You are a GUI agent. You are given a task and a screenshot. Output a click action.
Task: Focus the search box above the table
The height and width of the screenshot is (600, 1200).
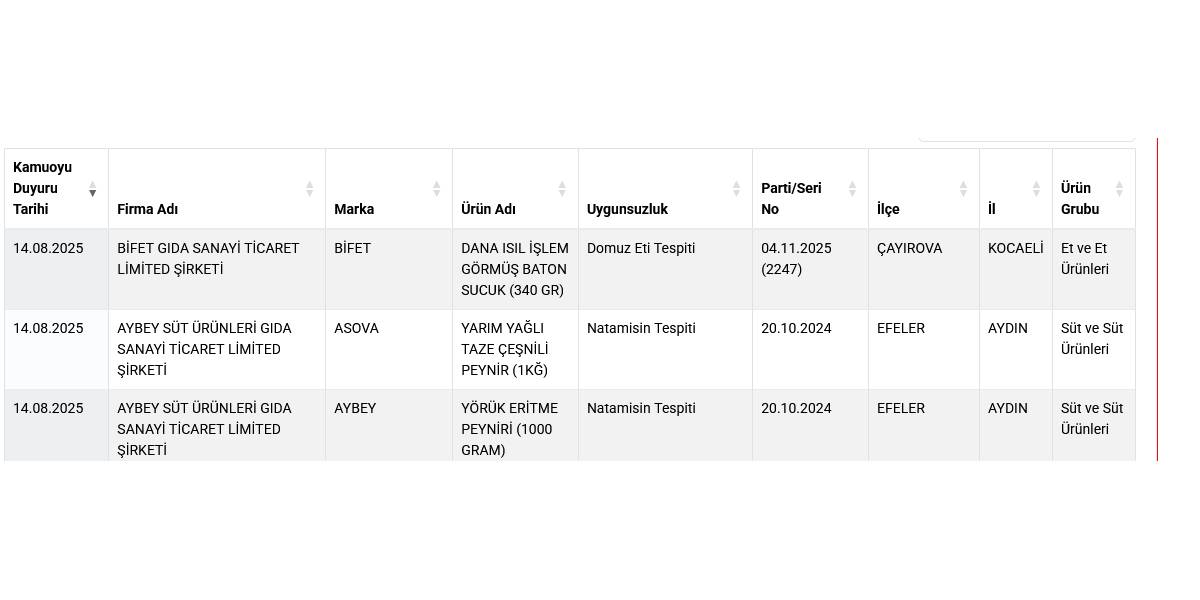pyautogui.click(x=1026, y=136)
